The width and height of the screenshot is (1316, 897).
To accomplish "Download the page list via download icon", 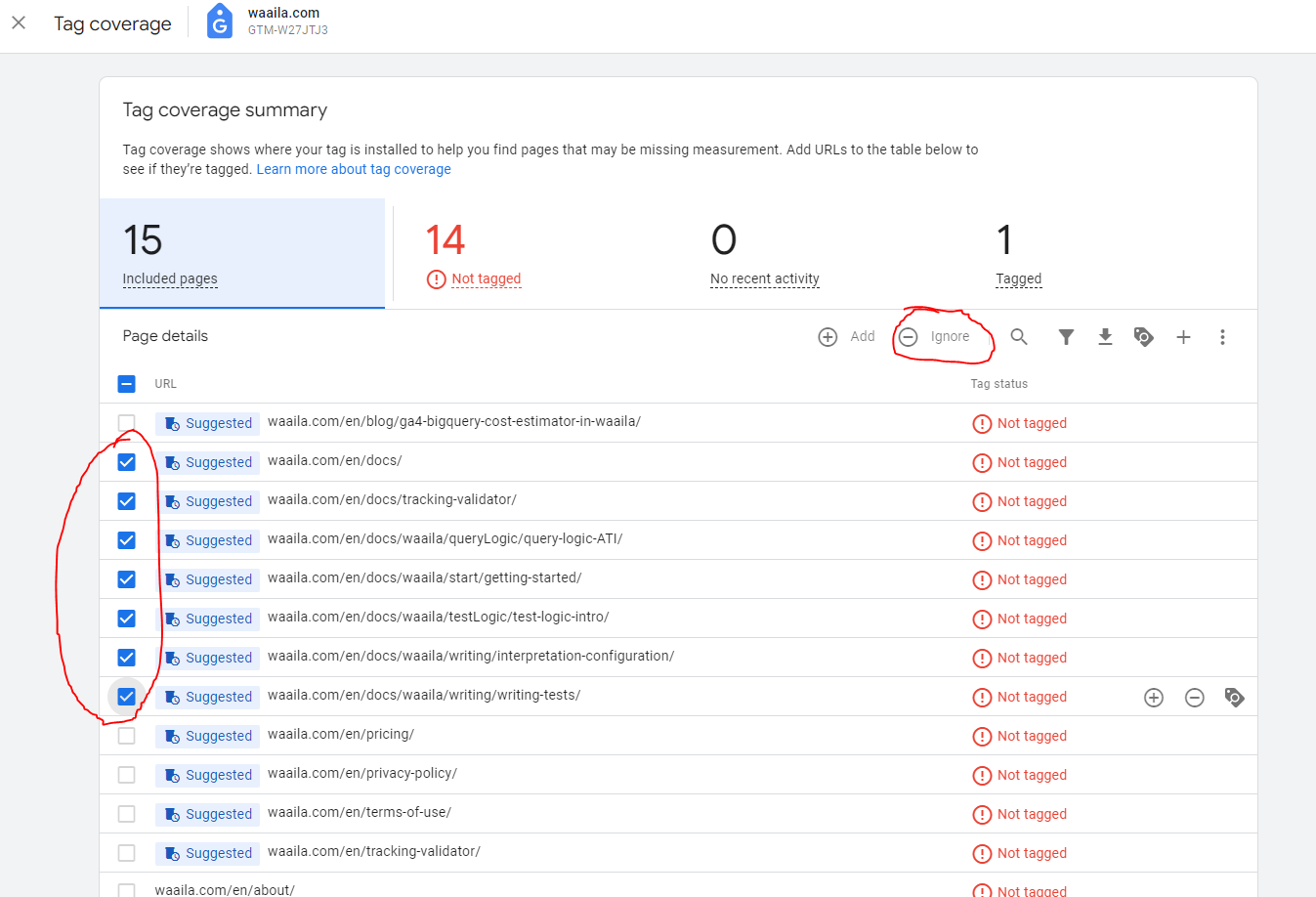I will [x=1105, y=337].
